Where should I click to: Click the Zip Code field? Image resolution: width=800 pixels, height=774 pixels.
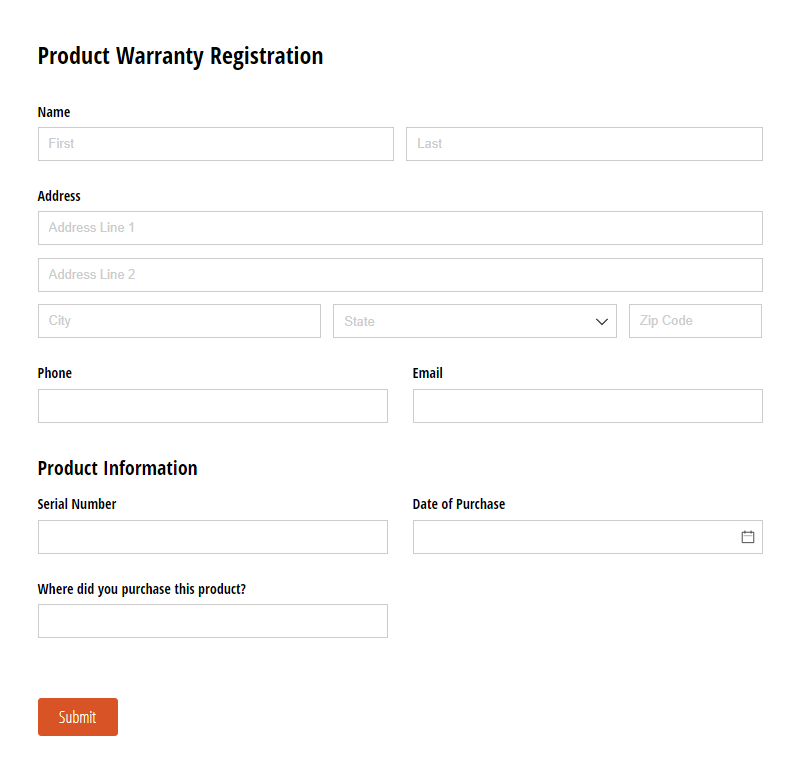pyautogui.click(x=695, y=320)
